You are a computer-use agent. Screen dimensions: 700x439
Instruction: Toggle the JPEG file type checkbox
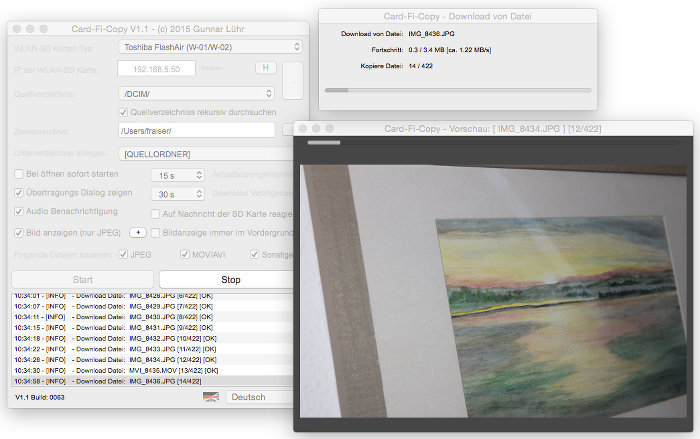123,254
